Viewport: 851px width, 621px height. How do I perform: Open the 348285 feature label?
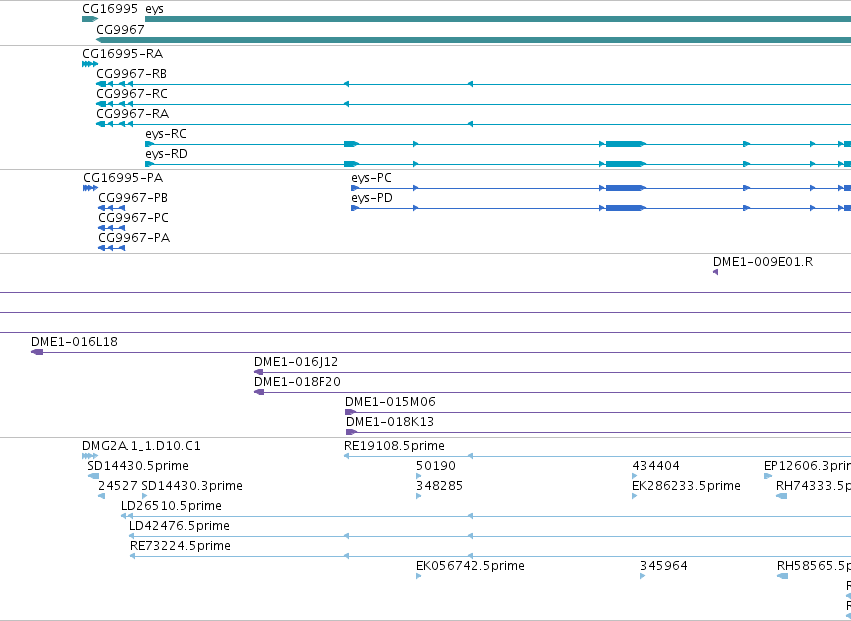click(x=440, y=486)
